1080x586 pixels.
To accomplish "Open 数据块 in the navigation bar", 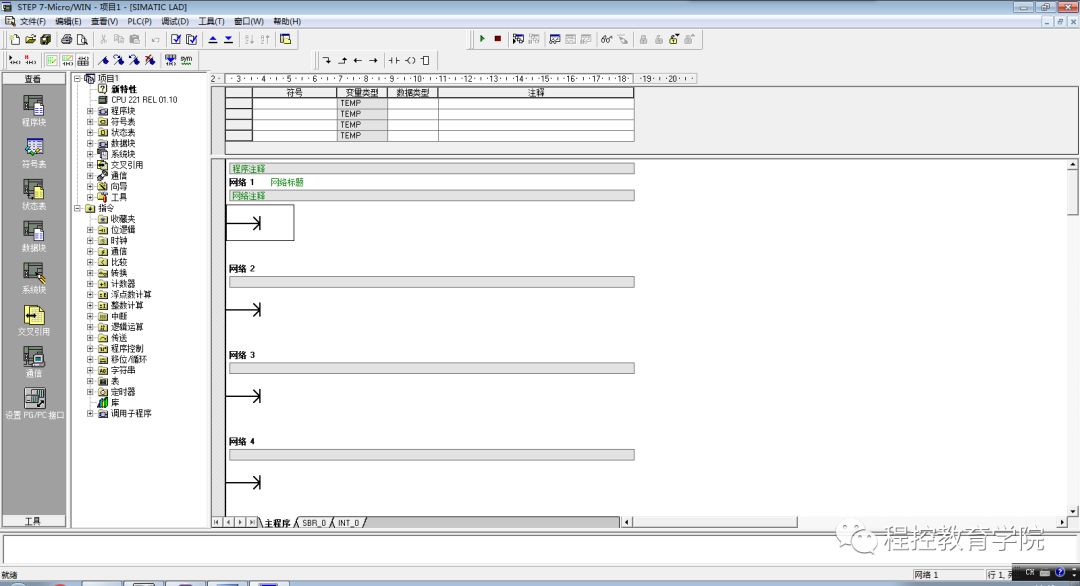I will tap(34, 236).
